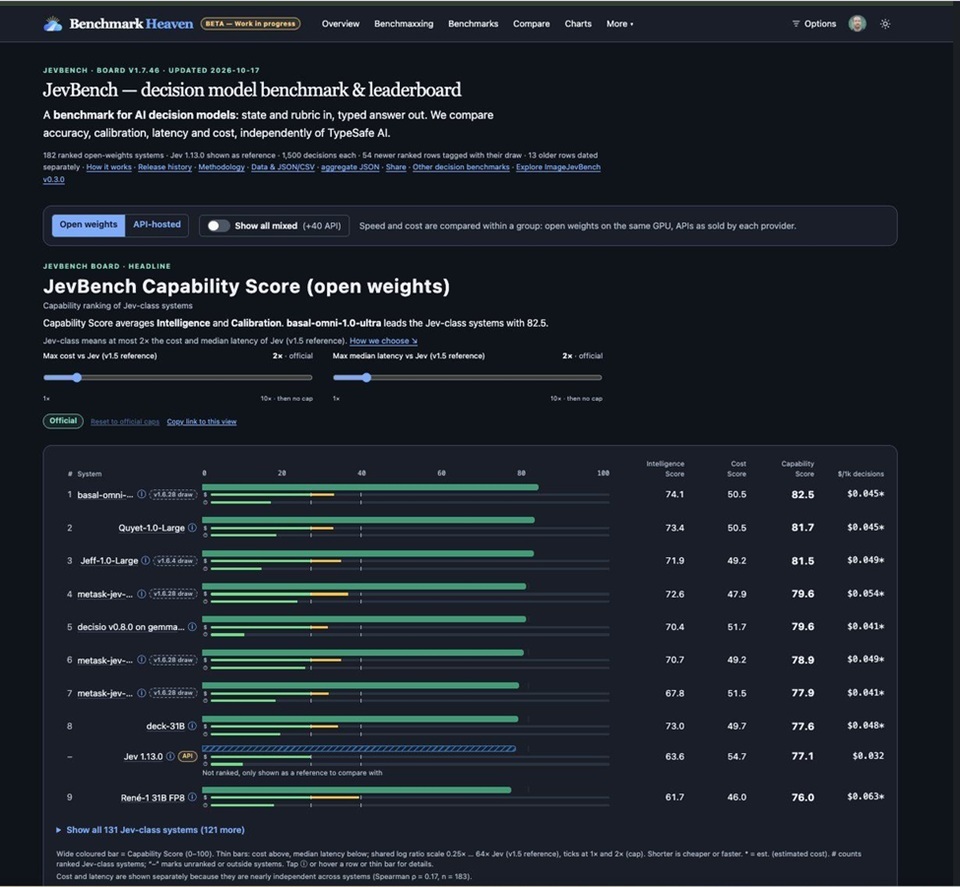Open info icon for basal-omni row
The height and width of the screenshot is (887, 960).
141,494
